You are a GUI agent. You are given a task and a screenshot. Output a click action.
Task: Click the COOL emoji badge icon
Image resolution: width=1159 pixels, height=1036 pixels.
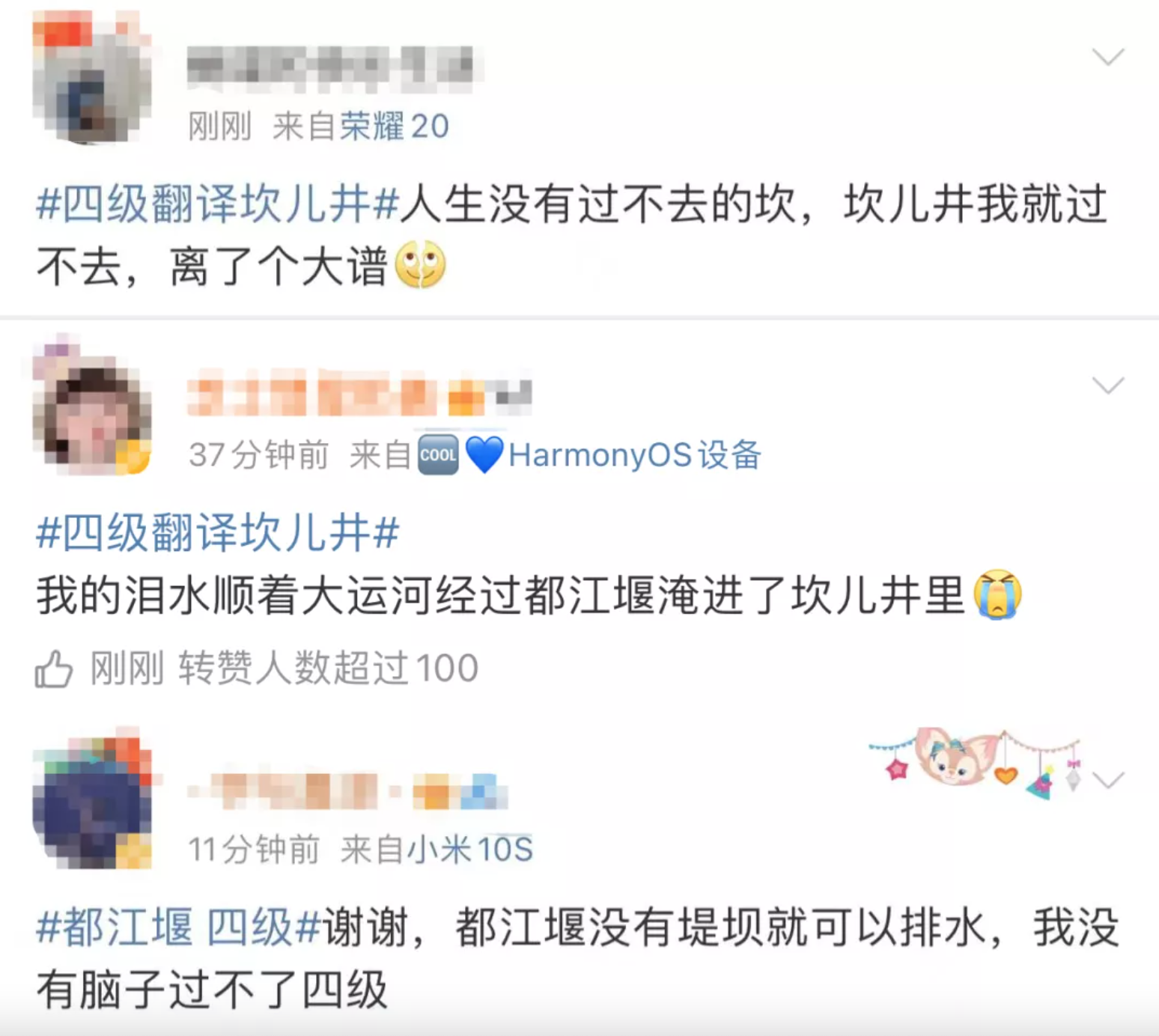(438, 454)
